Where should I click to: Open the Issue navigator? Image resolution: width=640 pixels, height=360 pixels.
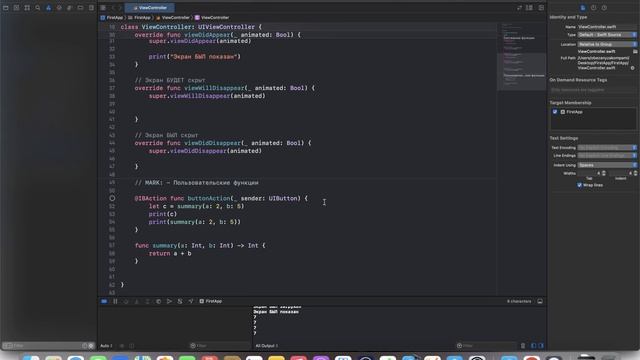(x=48, y=8)
